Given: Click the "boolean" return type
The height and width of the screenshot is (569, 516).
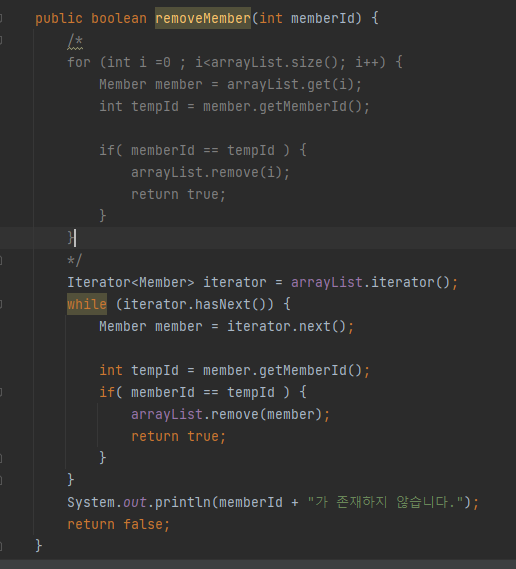Looking at the screenshot, I should pyautogui.click(x=119, y=18).
